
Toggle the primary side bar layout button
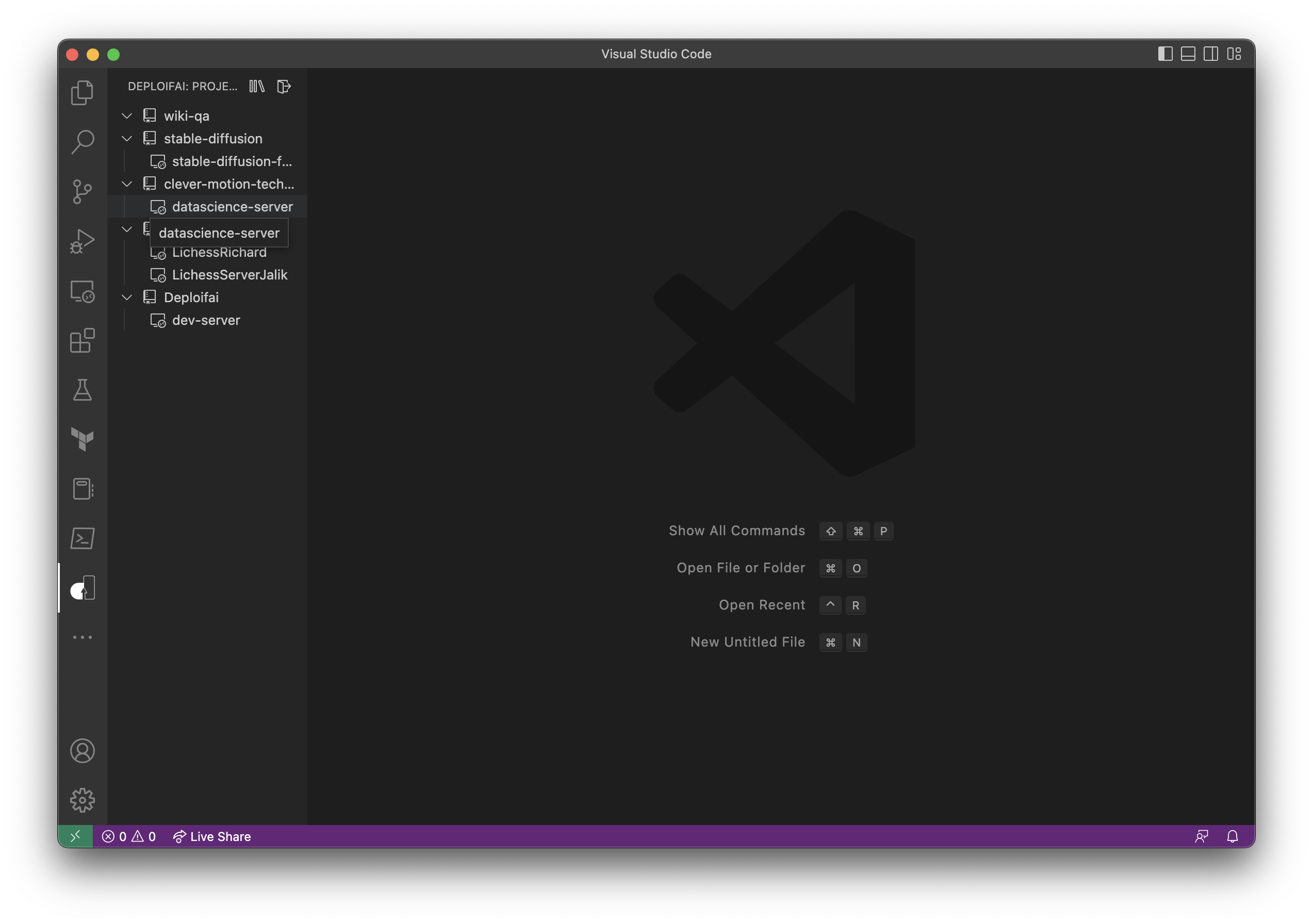(x=1166, y=54)
